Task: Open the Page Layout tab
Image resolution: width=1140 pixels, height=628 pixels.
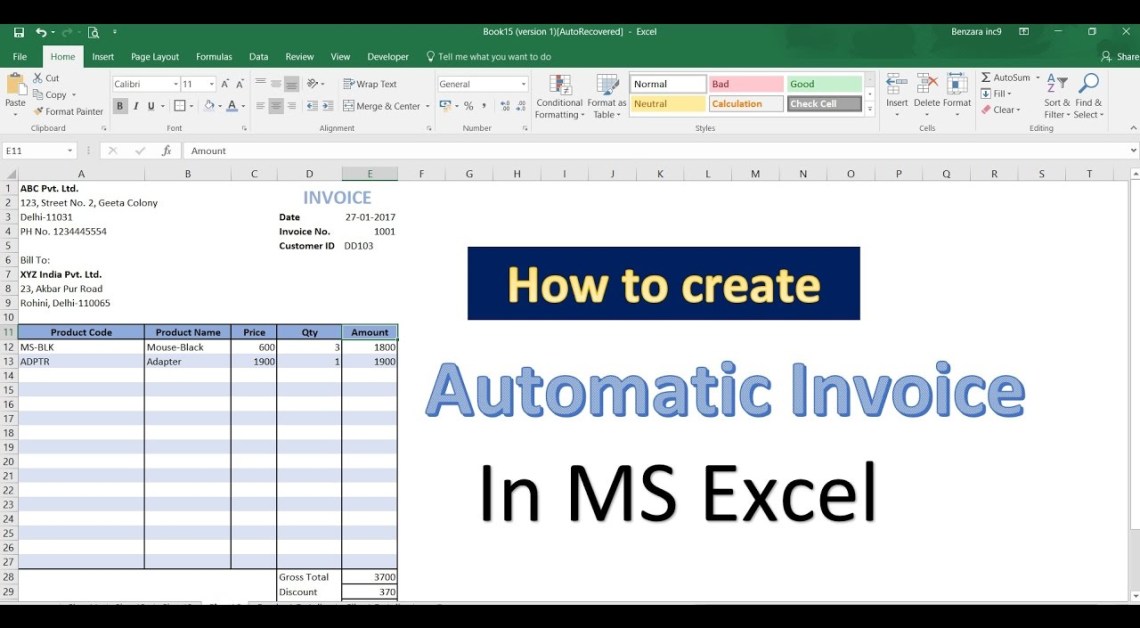Action: pyautogui.click(x=155, y=57)
